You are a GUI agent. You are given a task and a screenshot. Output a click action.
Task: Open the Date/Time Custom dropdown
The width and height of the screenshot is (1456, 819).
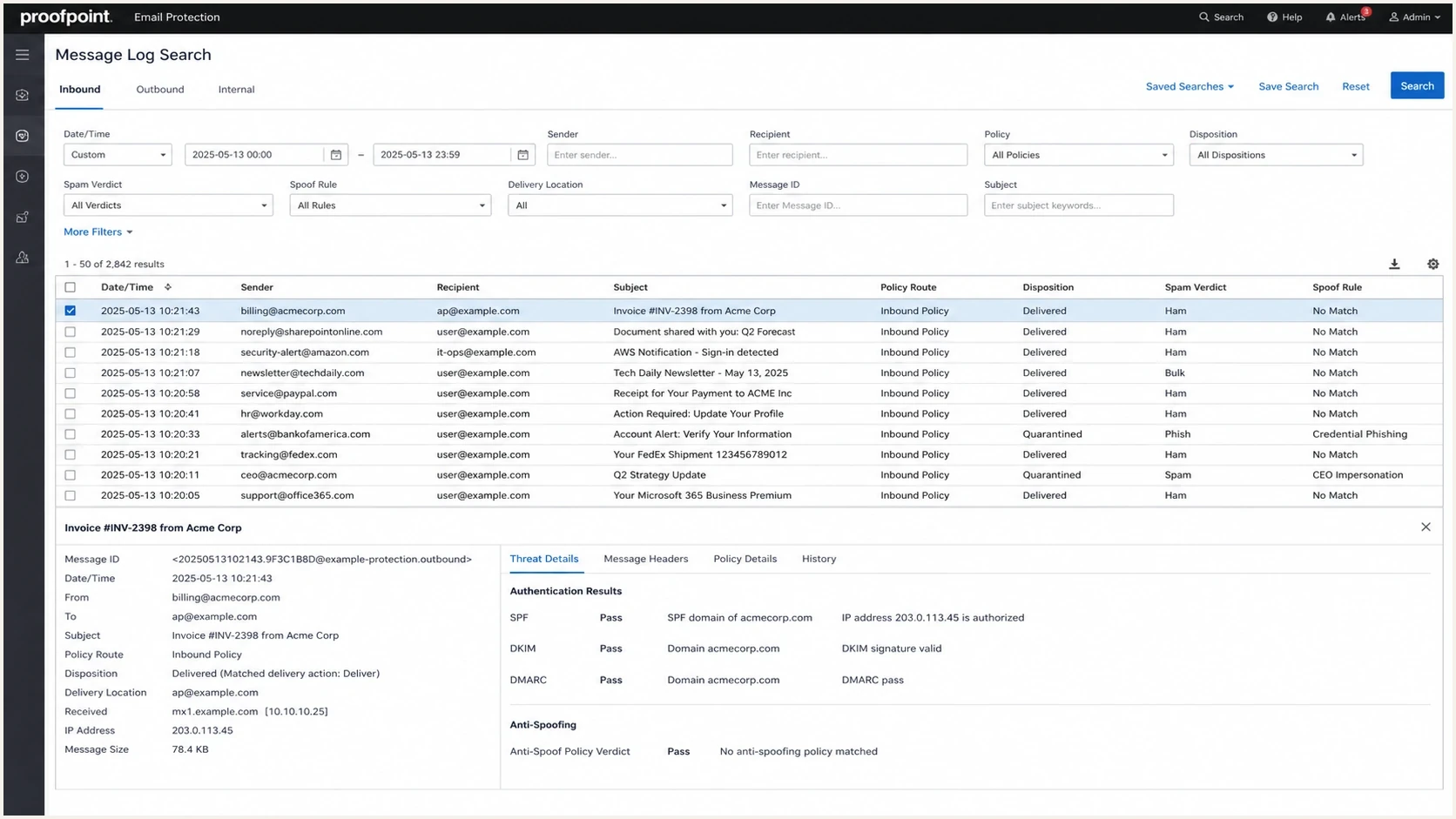pos(118,155)
